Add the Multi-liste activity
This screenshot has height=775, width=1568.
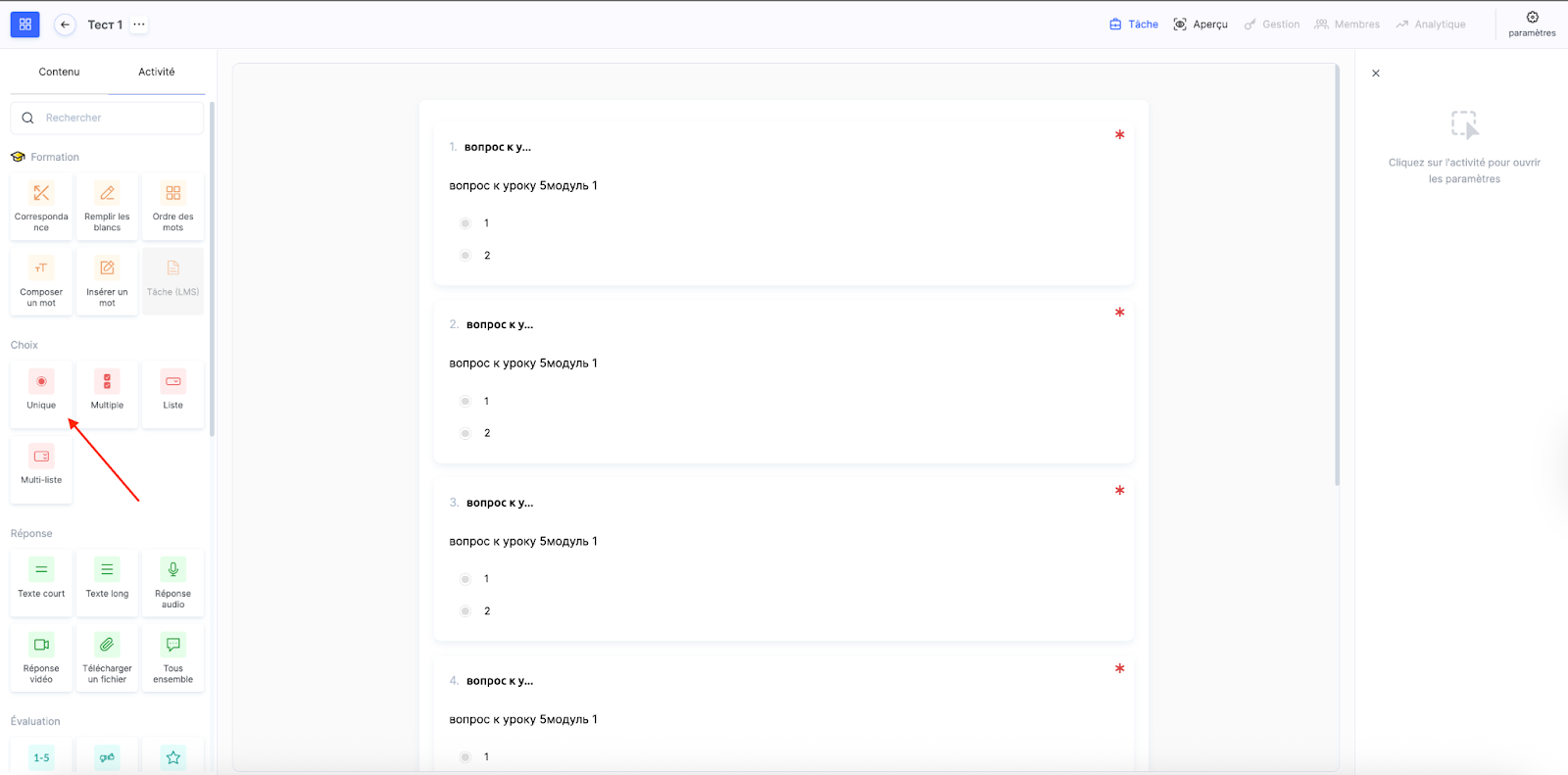point(41,467)
